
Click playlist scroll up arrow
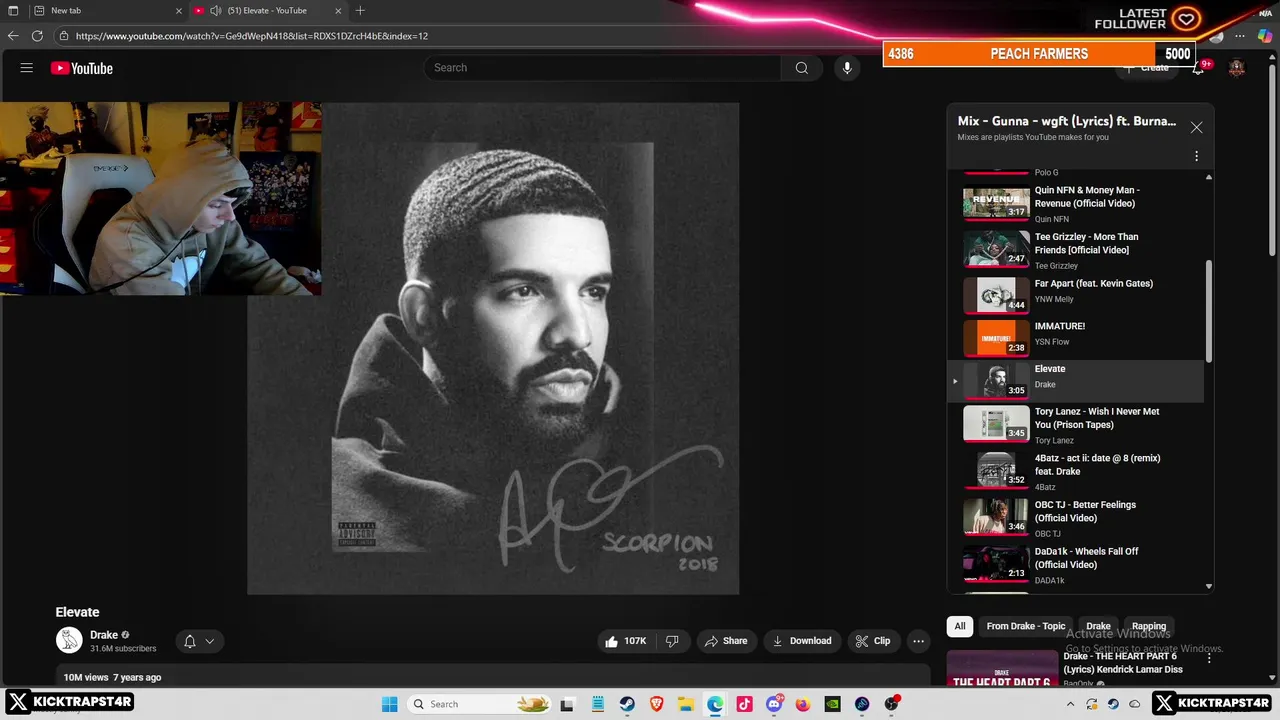point(1209,177)
